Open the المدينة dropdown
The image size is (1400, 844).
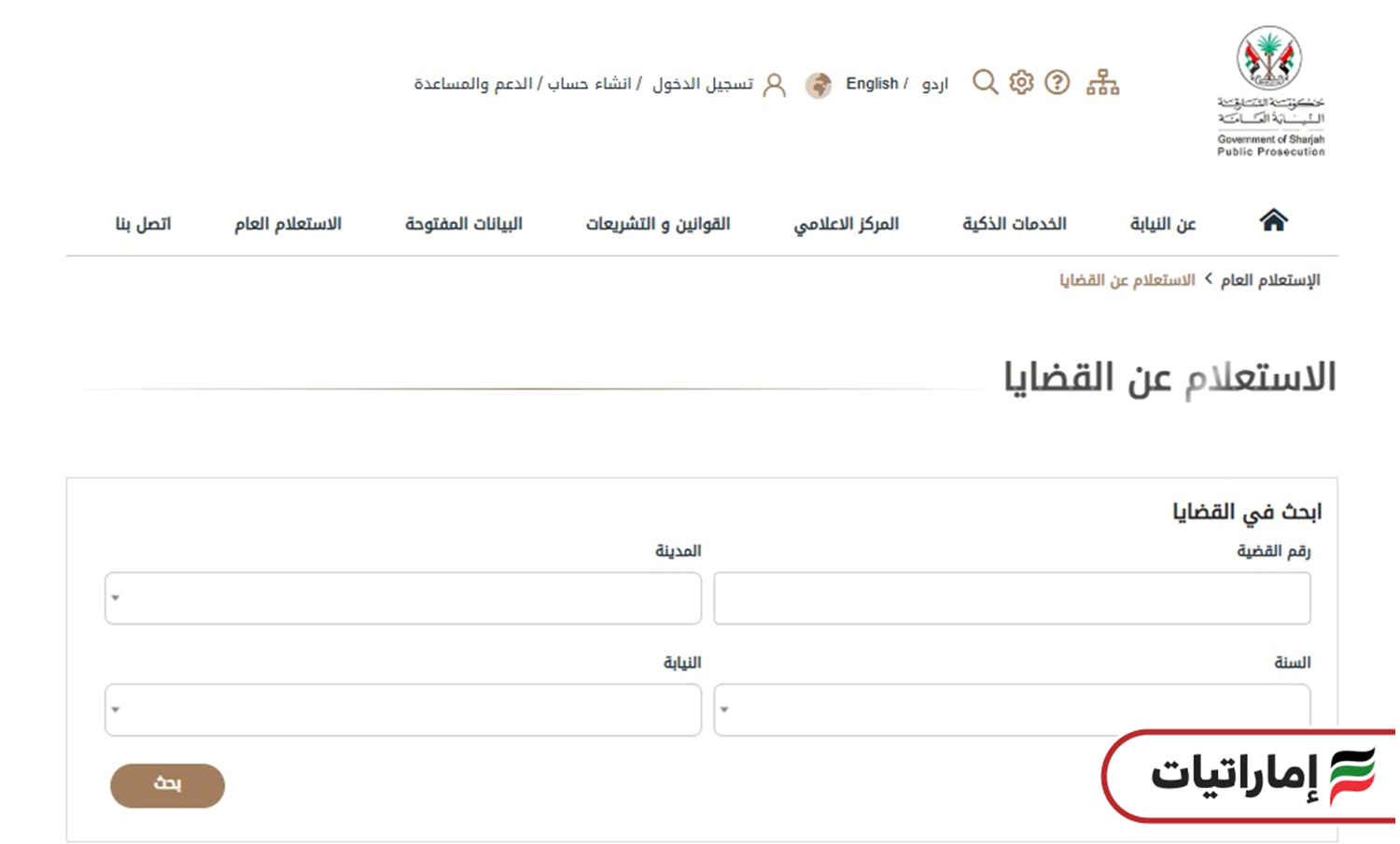pyautogui.click(x=401, y=598)
